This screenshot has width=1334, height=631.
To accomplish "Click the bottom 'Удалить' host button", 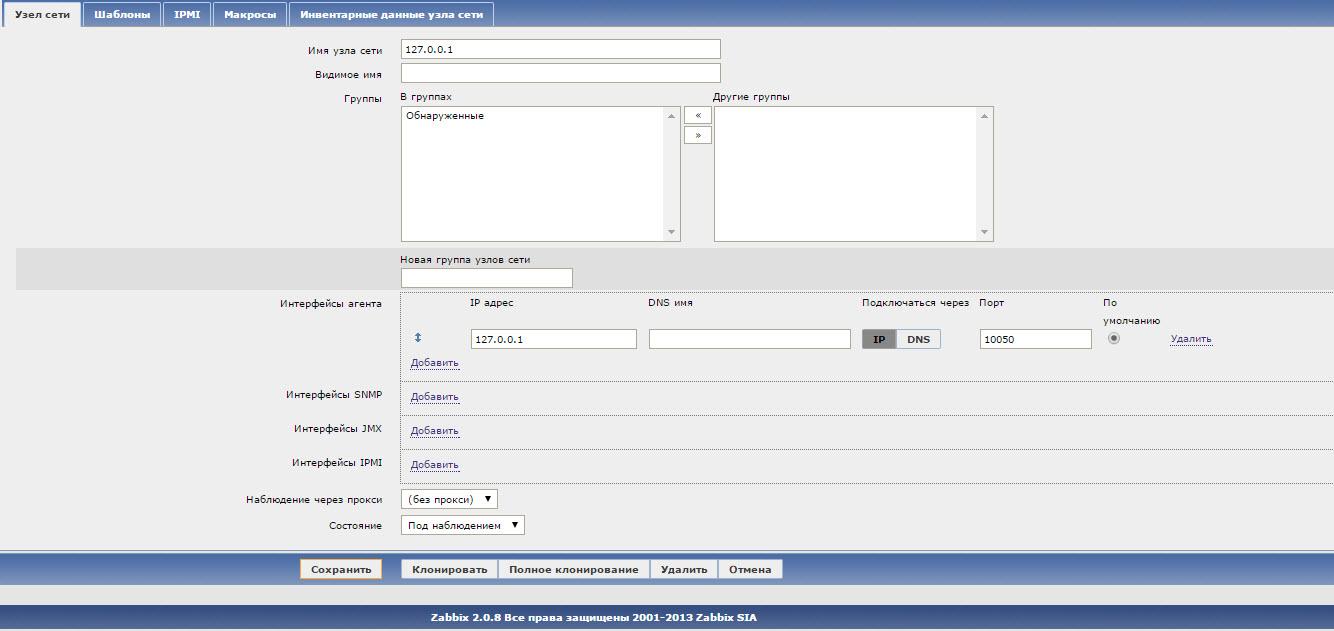I will (x=684, y=569).
